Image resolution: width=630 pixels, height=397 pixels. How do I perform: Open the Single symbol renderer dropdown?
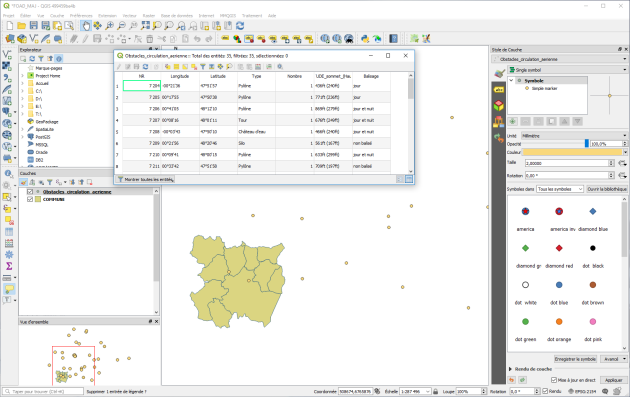point(567,70)
